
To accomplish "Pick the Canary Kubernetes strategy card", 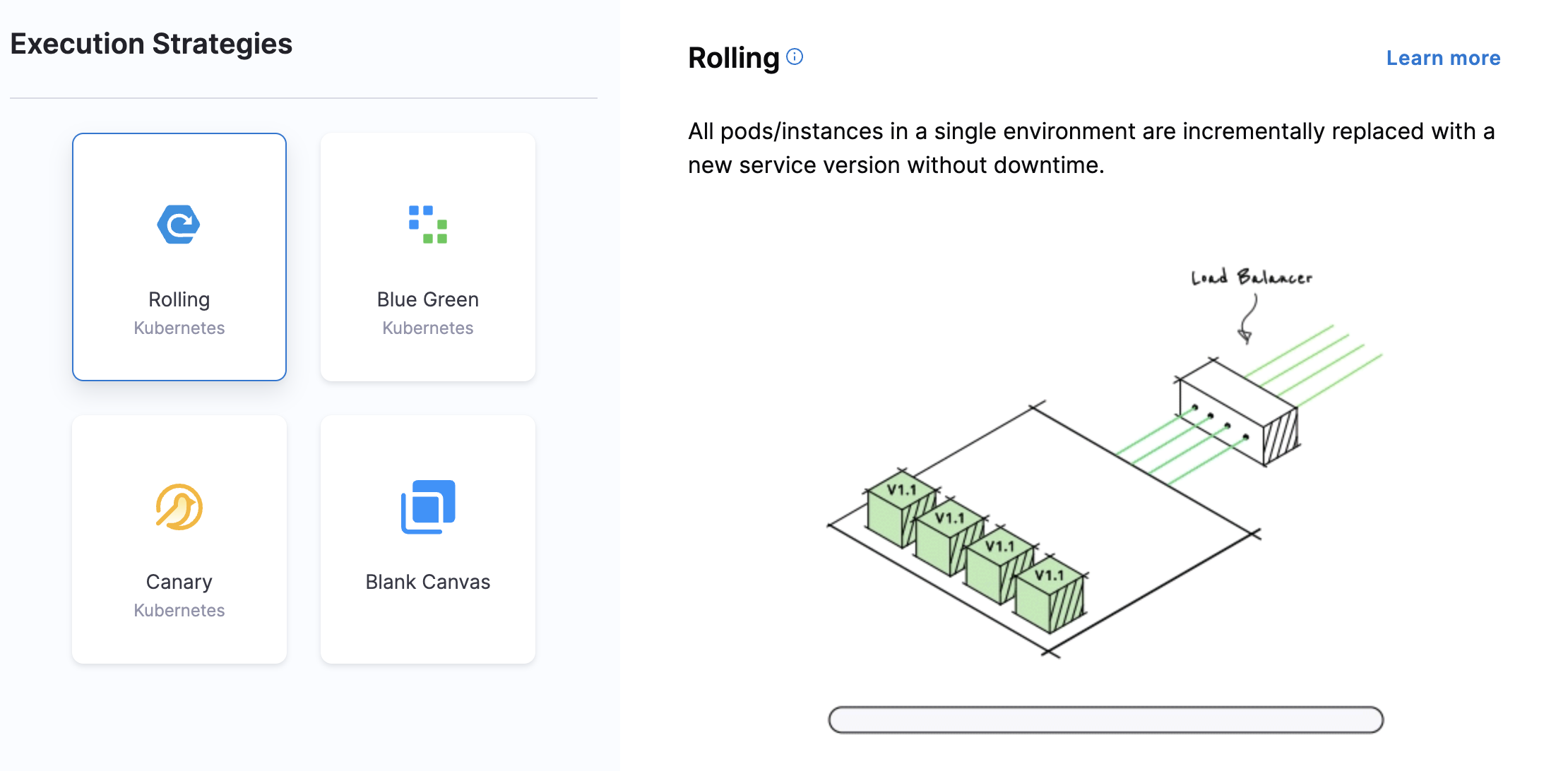I will coord(179,539).
